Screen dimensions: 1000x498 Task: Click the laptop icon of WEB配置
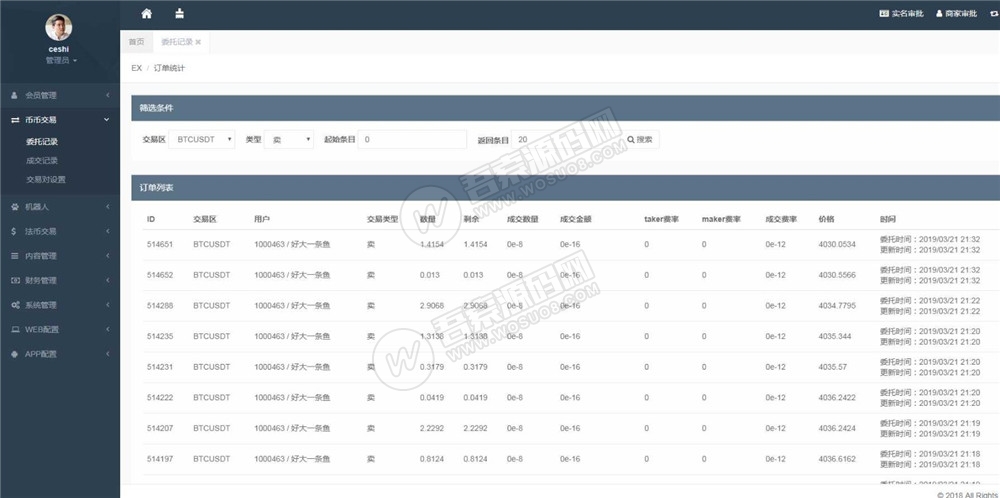coord(15,330)
